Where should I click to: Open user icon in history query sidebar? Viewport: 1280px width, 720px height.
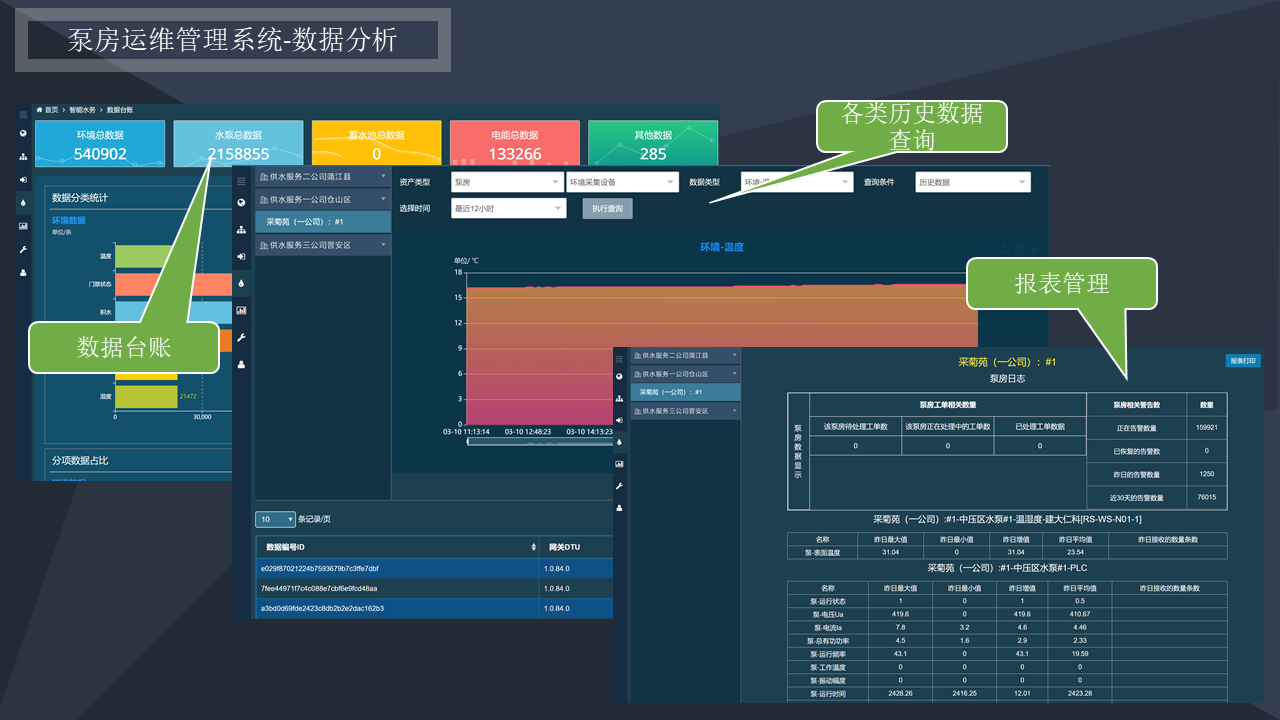pyautogui.click(x=241, y=365)
